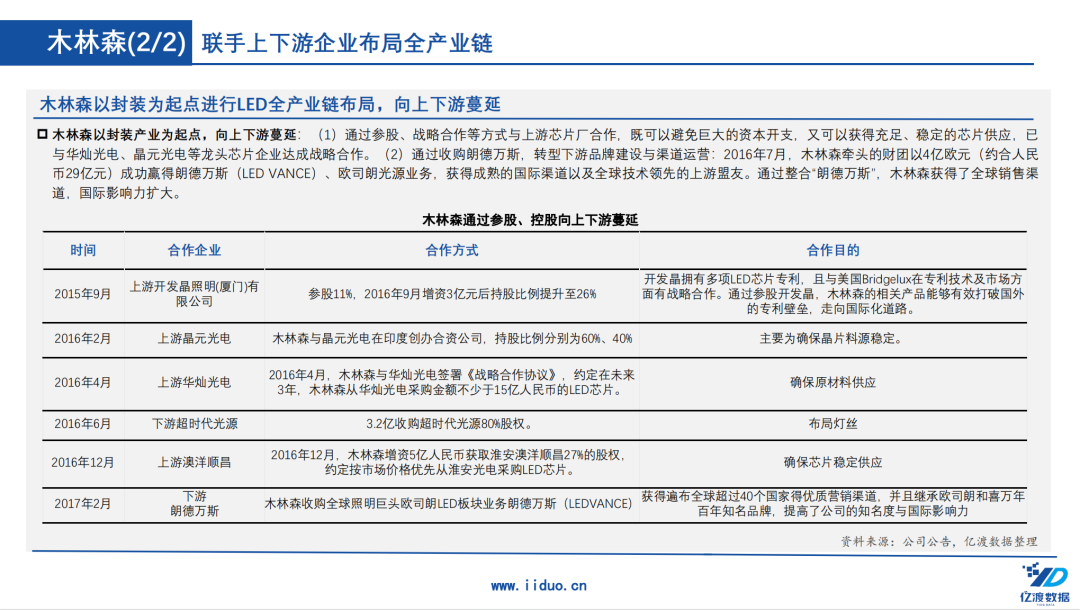The height and width of the screenshot is (610, 1080).
Task: Click table caption 木林森通过参股、控股向上下游蔓延
Action: pyautogui.click(x=530, y=220)
